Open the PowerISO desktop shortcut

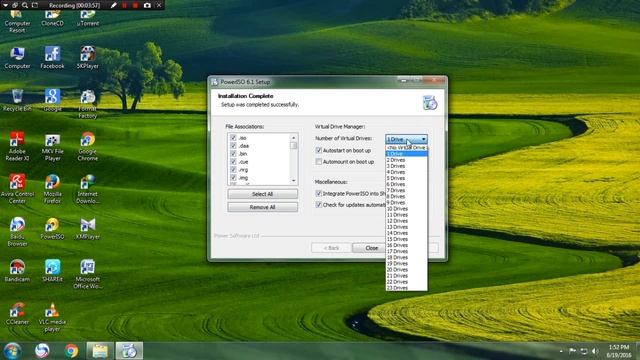coord(53,229)
